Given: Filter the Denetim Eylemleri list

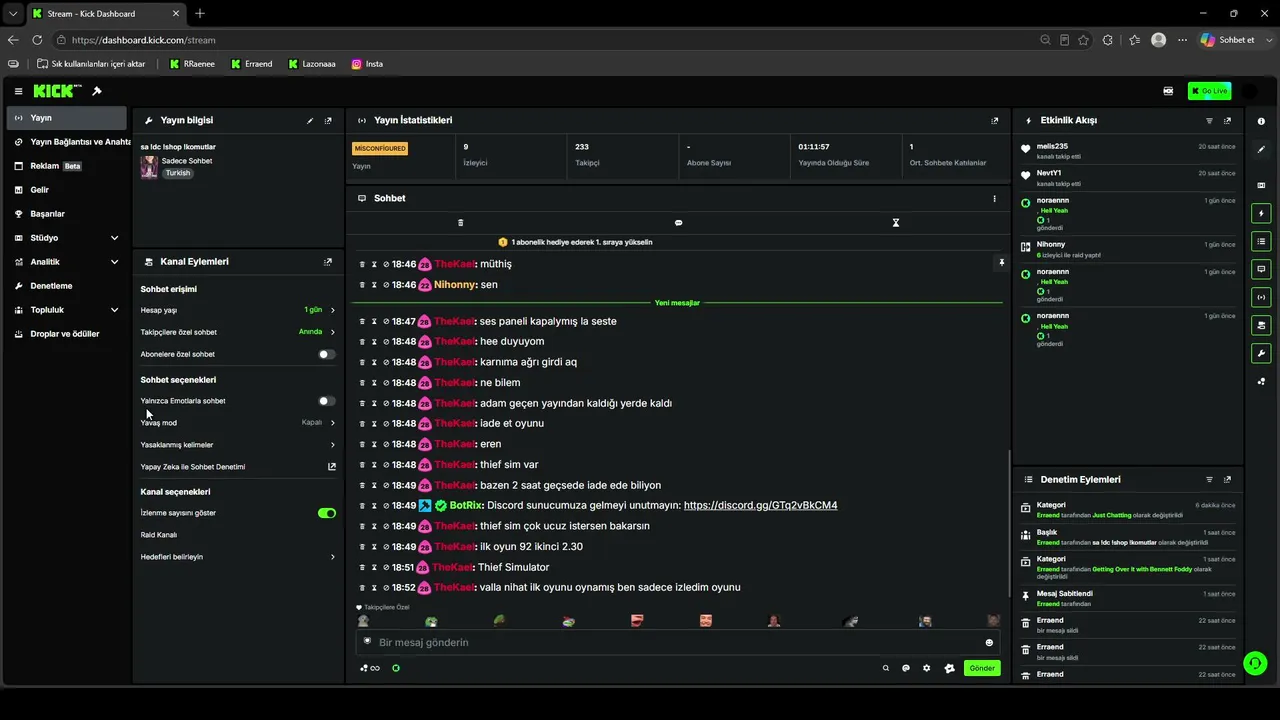Looking at the screenshot, I should tap(1209, 480).
